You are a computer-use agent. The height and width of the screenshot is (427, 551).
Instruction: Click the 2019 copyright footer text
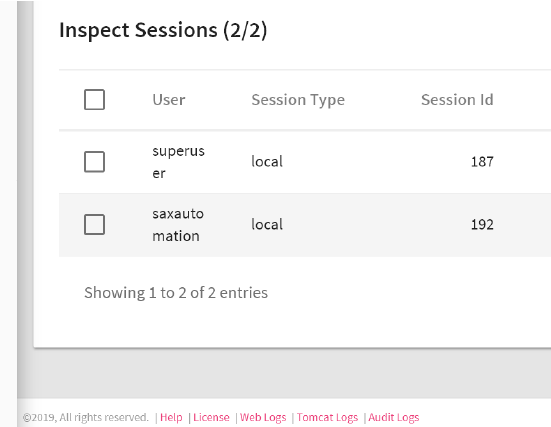click(x=85, y=417)
